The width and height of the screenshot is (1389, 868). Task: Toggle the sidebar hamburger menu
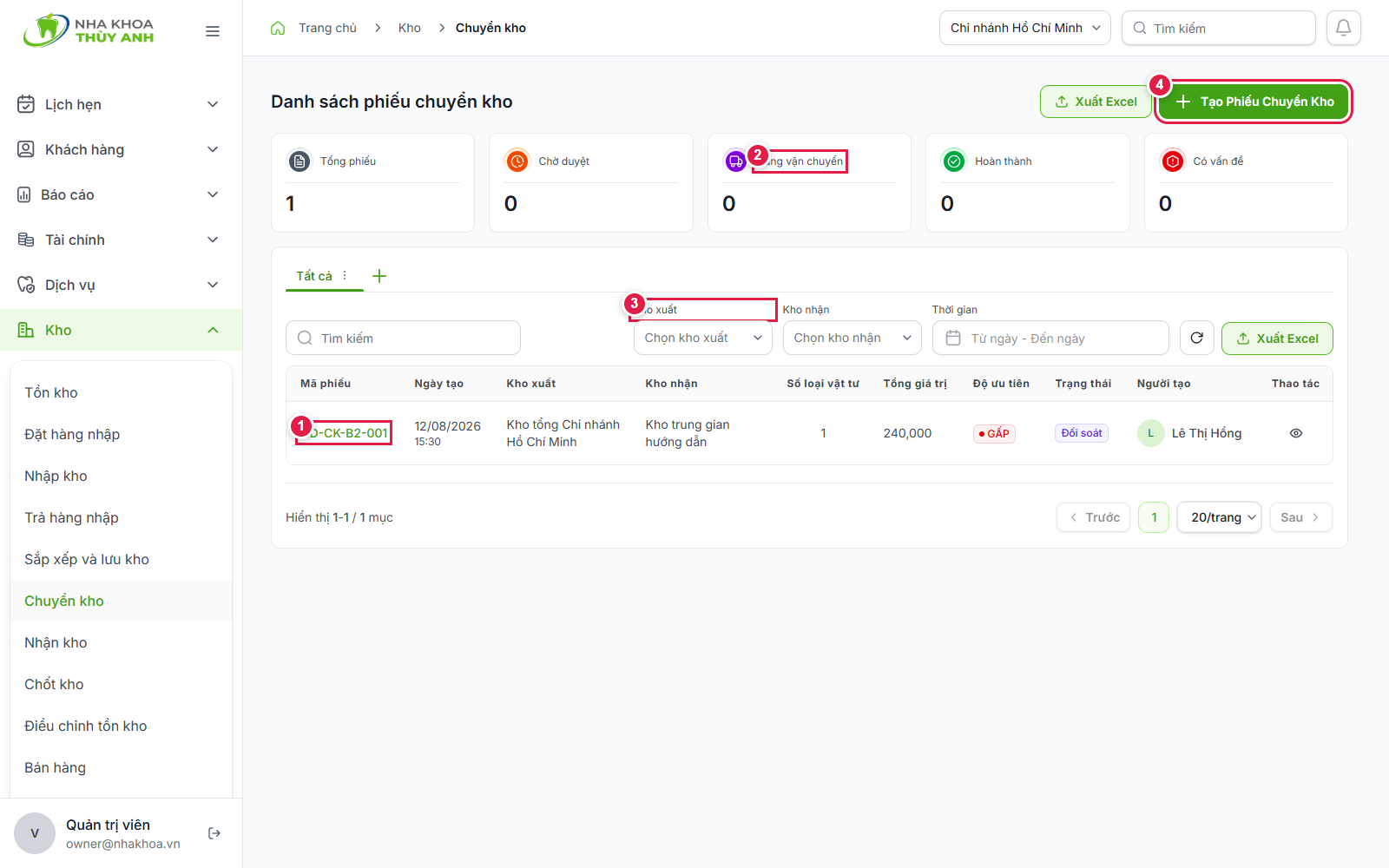(x=213, y=31)
